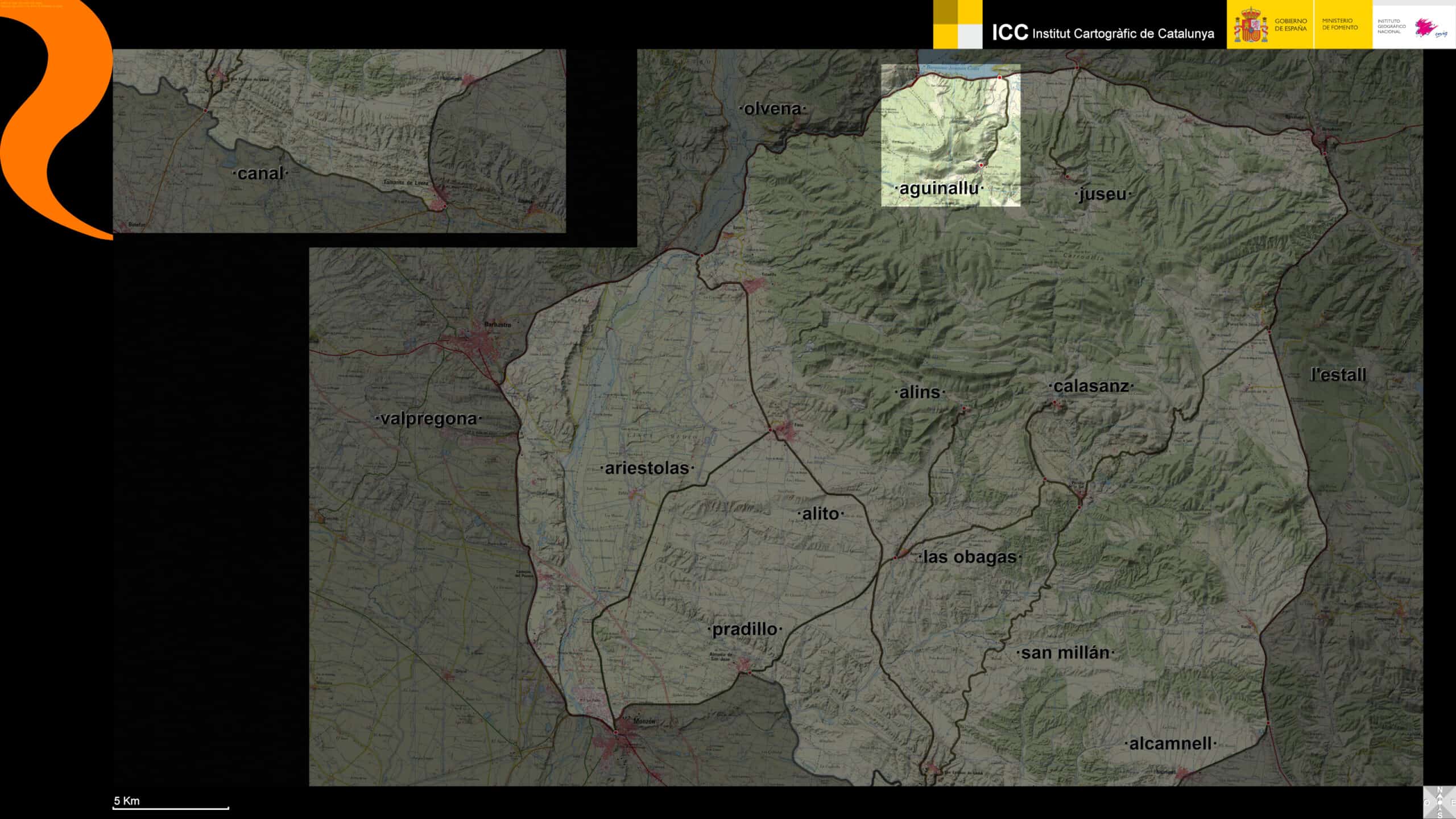Click the ICC yellow squares logo
Screen dimensions: 1456x819
[957, 24]
